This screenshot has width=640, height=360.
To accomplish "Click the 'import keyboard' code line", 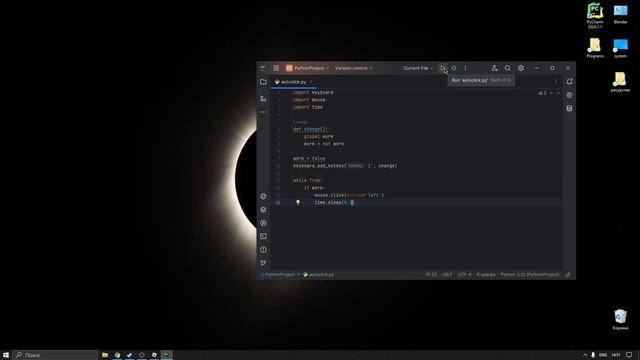I will pyautogui.click(x=313, y=93).
